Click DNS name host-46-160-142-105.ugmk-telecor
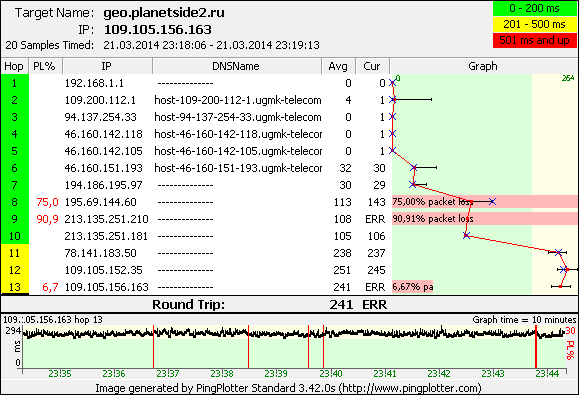The height and width of the screenshot is (395, 579). point(238,151)
